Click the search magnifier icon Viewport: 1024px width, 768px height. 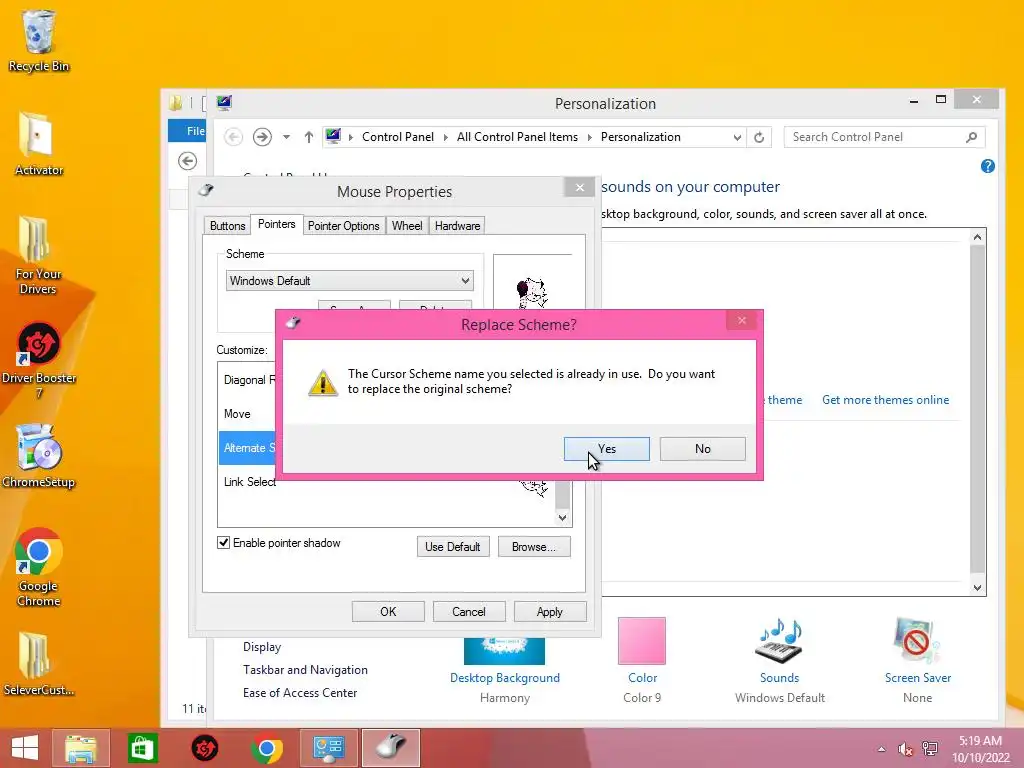point(971,137)
